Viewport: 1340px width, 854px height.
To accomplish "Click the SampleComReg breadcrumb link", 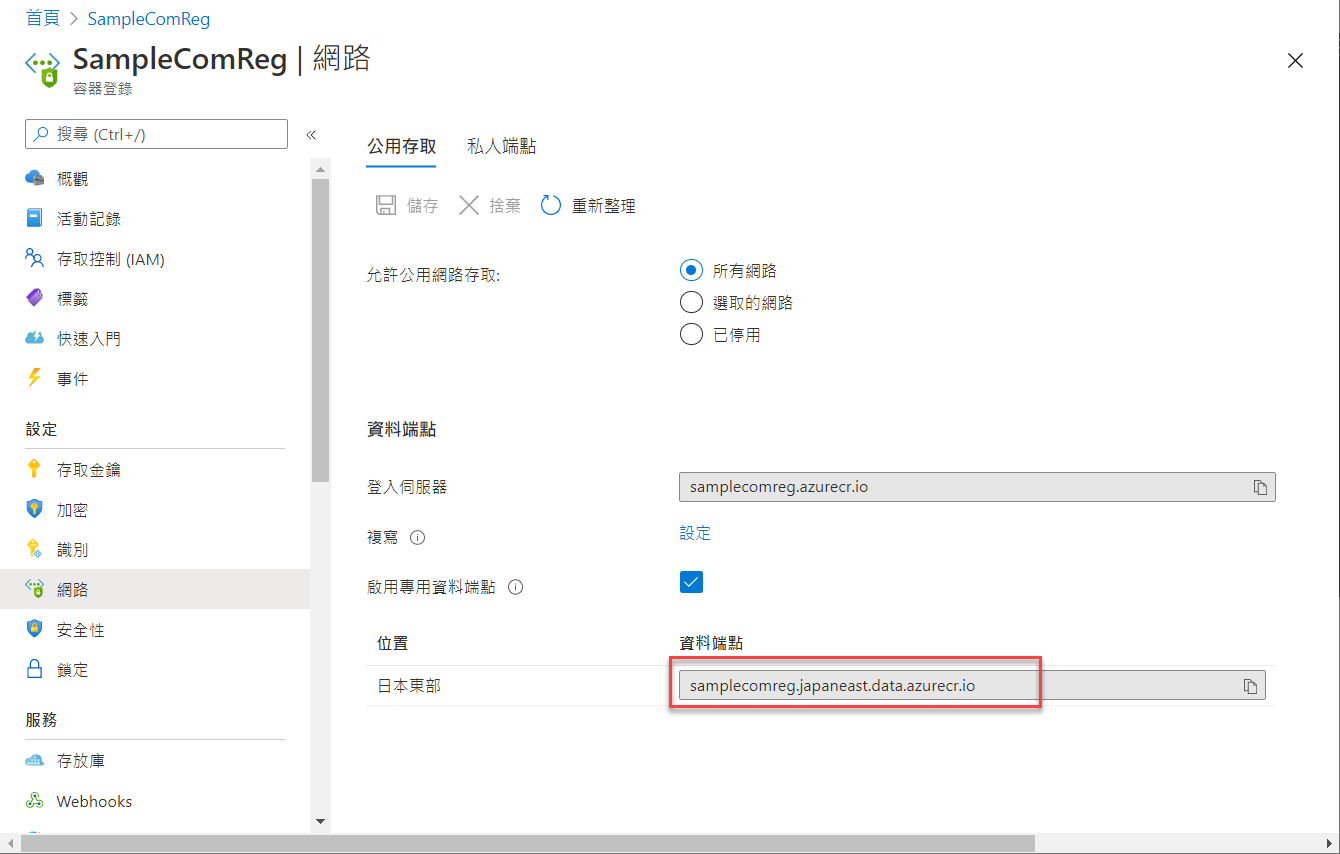I will [x=149, y=19].
